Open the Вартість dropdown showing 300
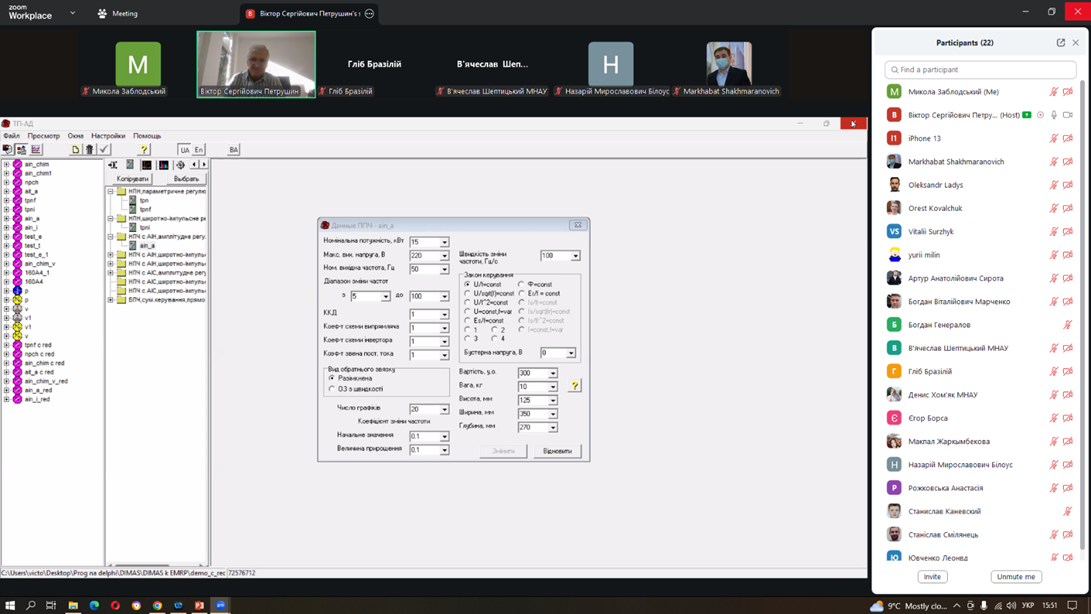Screen dimensions: 1091x614 [552, 373]
